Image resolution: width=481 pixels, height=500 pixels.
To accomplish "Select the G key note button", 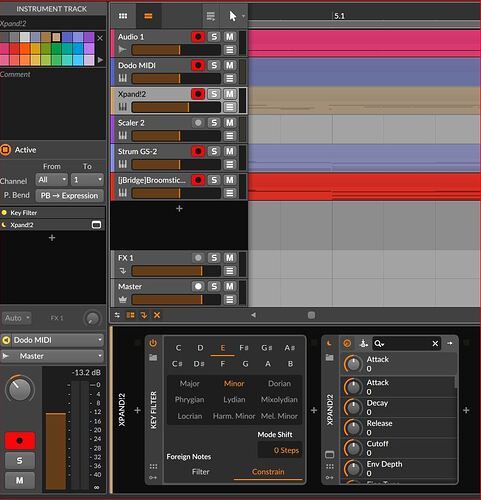I will click(245, 364).
